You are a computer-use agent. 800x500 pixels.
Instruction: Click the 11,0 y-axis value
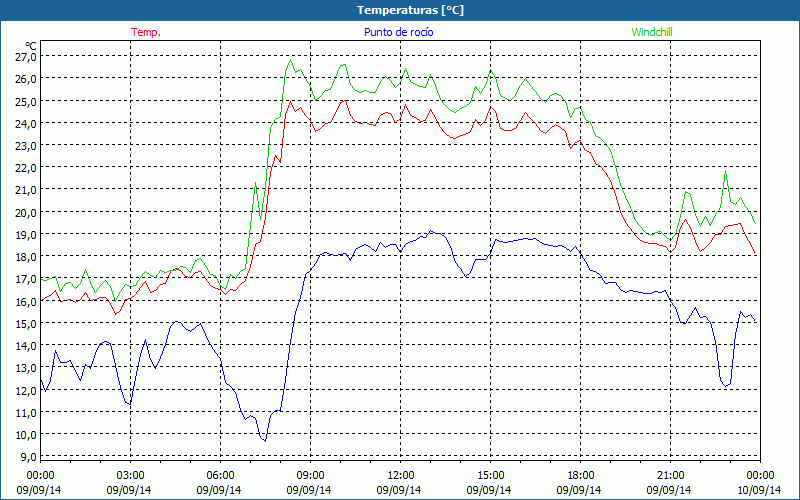tap(26, 412)
